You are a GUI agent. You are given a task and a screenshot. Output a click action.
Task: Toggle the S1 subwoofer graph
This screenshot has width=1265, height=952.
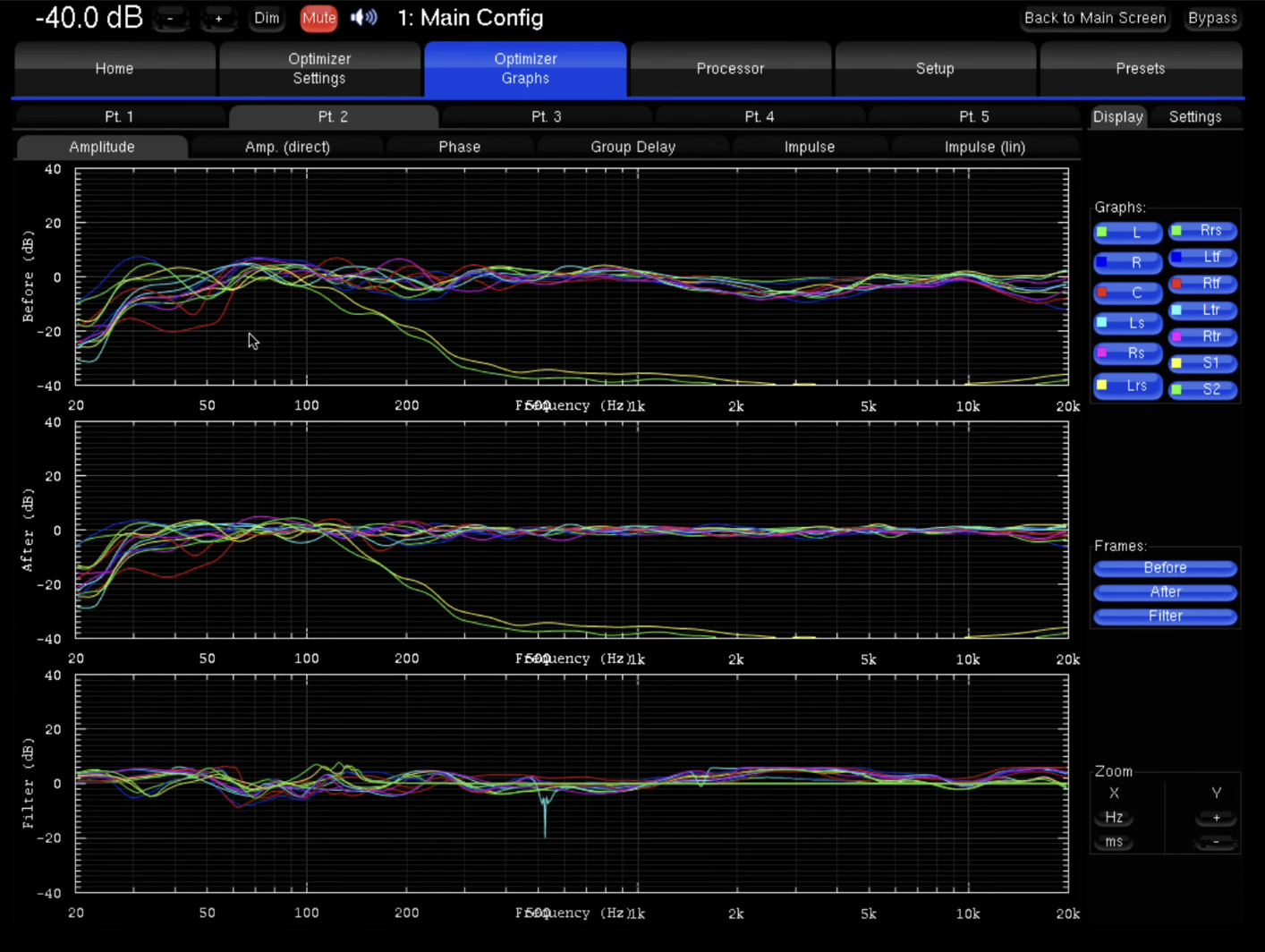(1203, 363)
